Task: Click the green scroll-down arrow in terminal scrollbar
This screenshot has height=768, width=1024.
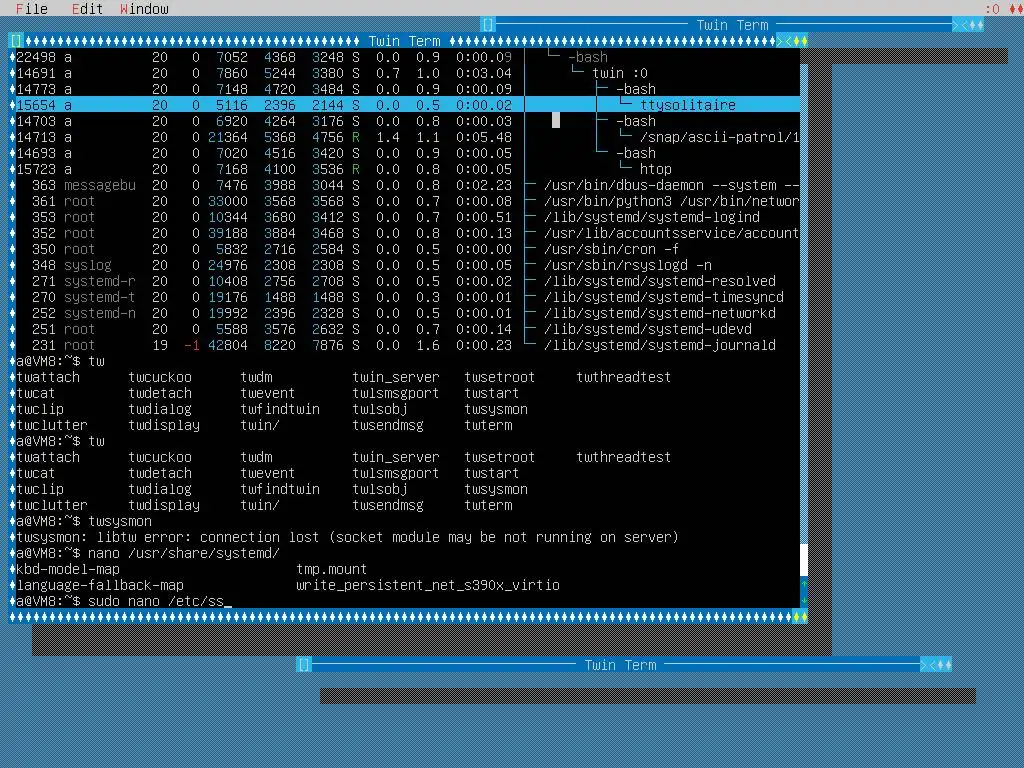Action: [804, 600]
